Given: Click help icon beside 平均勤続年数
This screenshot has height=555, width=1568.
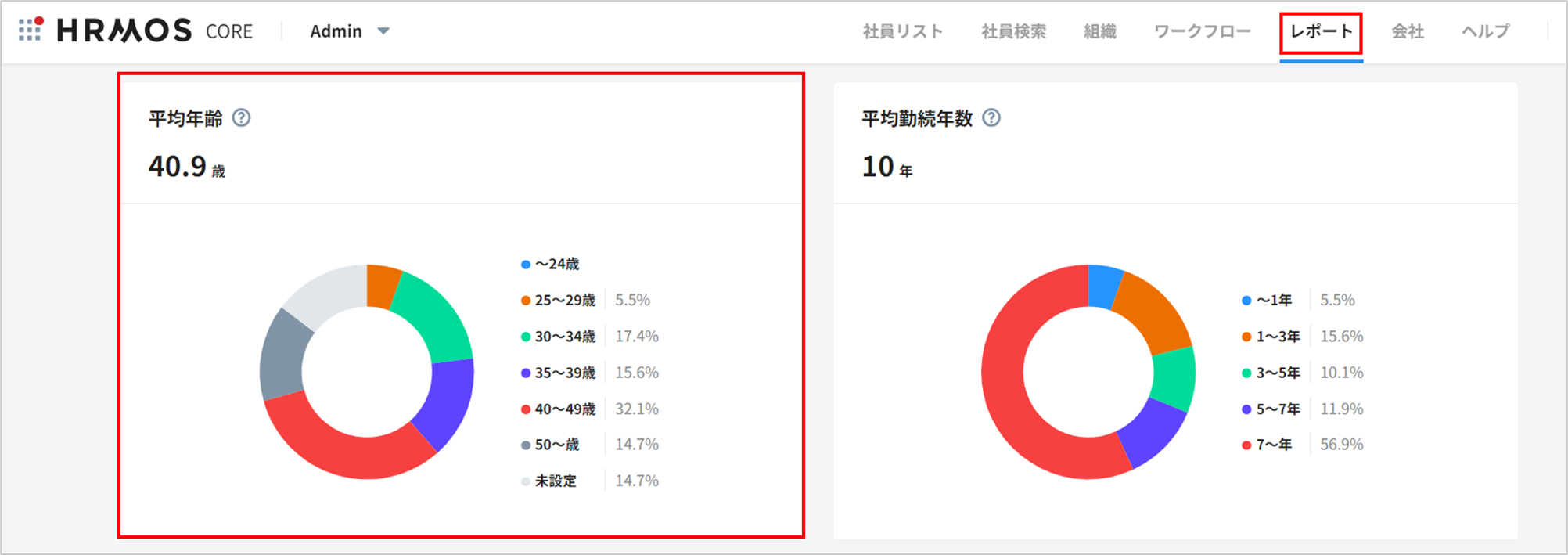Looking at the screenshot, I should 991,118.
